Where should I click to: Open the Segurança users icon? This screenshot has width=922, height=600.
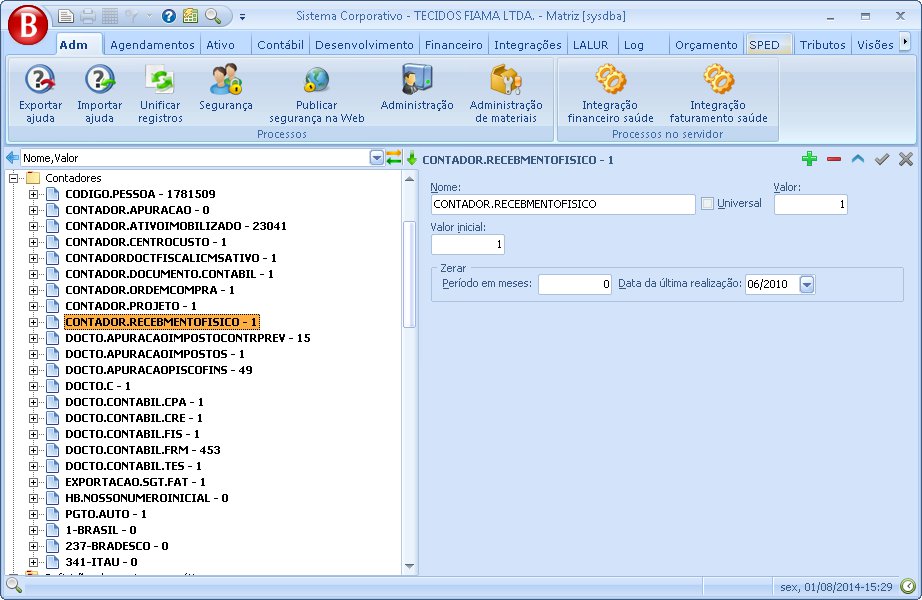tap(225, 81)
